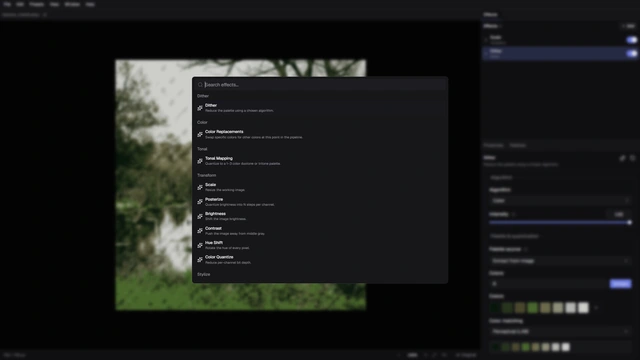Select the darkest green-black palette swatch

point(495,307)
